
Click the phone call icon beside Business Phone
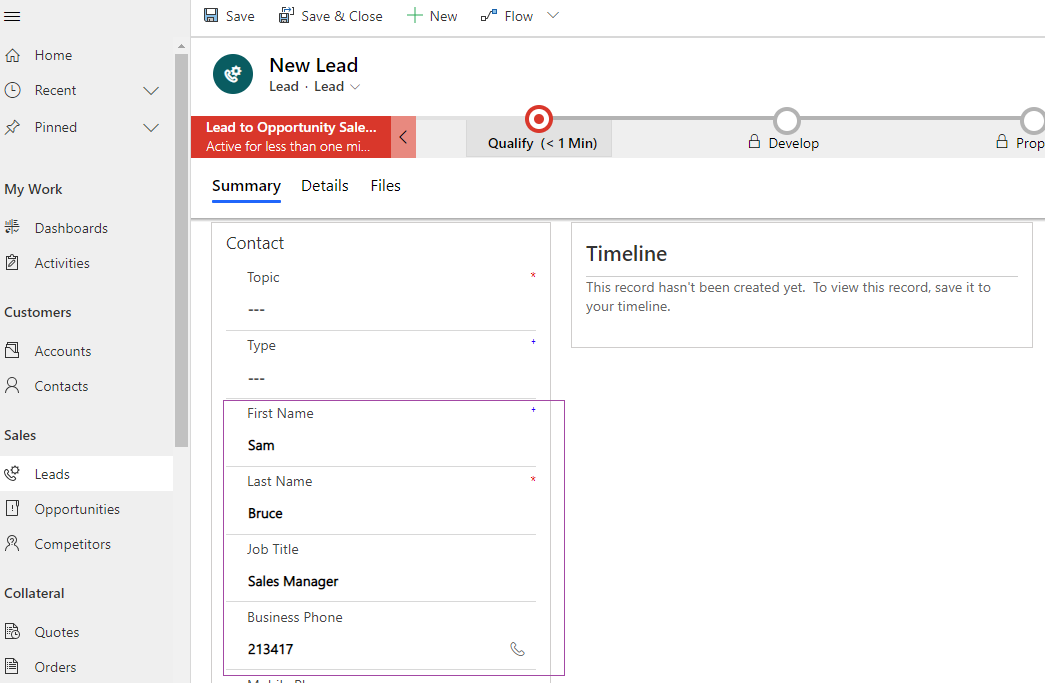coord(517,648)
